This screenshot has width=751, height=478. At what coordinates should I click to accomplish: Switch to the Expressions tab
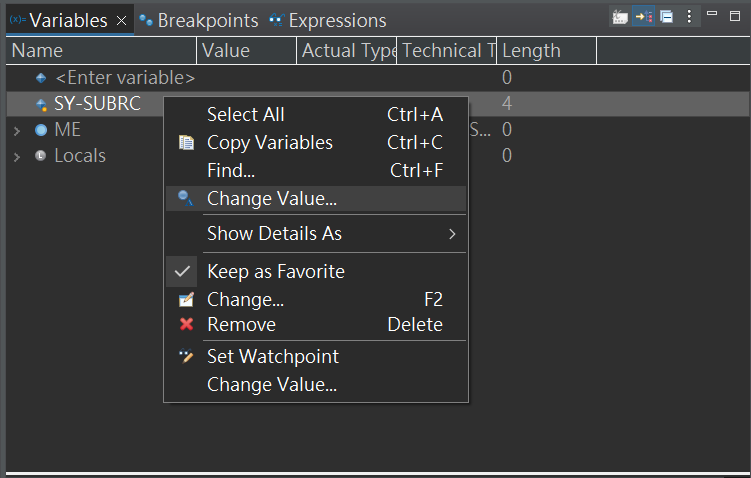click(x=328, y=20)
